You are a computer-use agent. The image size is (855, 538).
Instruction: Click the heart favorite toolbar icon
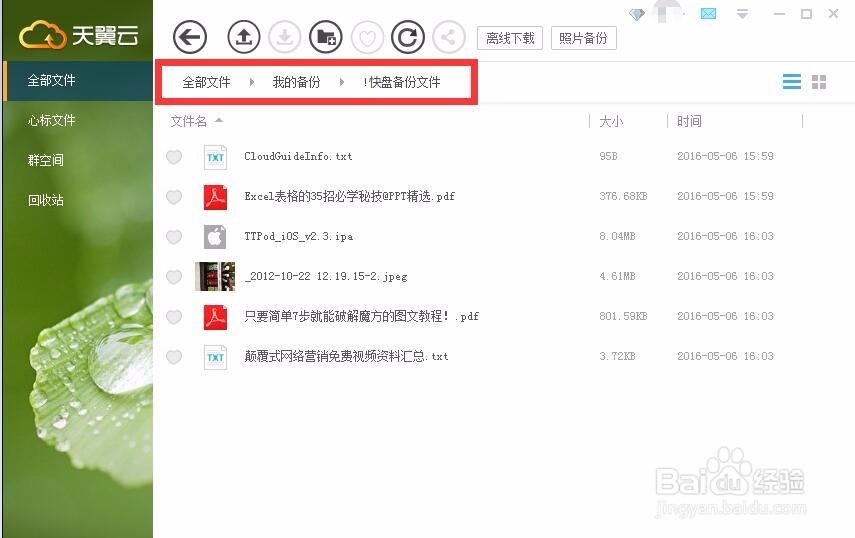pos(367,37)
